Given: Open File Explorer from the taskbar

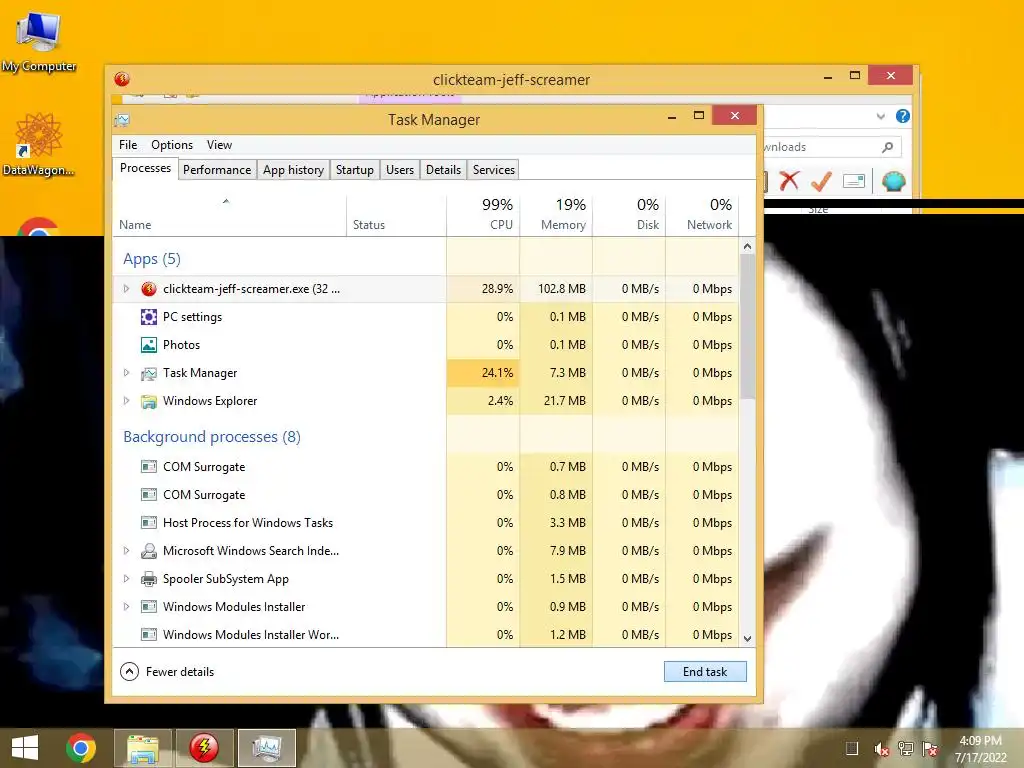Looking at the screenshot, I should pyautogui.click(x=143, y=748).
